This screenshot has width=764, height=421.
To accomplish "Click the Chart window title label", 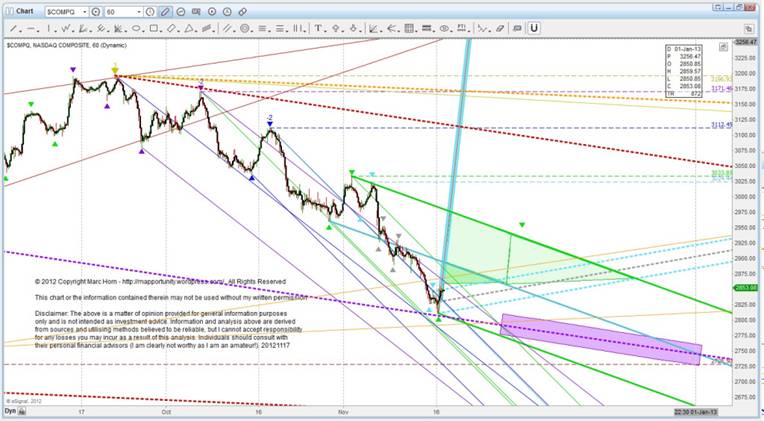I will pyautogui.click(x=24, y=11).
